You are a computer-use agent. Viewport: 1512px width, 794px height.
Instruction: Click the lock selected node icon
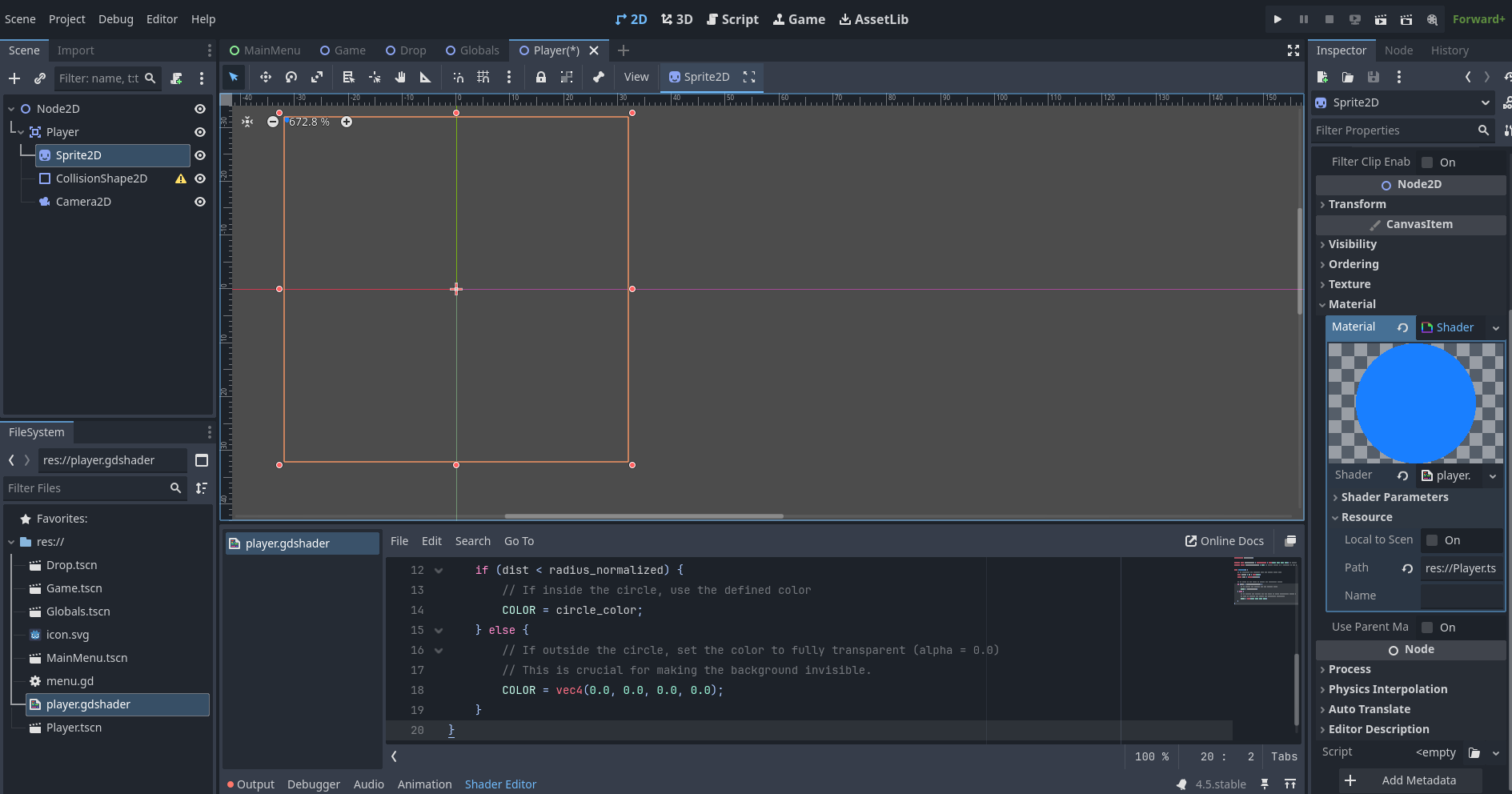[541, 77]
